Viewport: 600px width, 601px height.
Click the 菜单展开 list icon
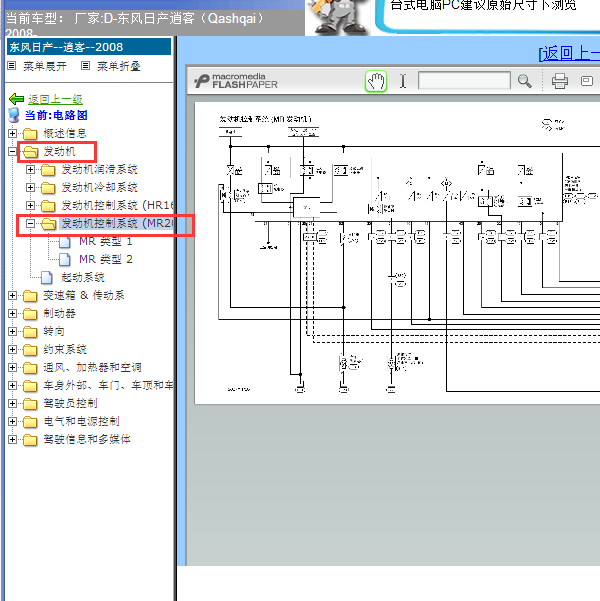click(x=12, y=66)
